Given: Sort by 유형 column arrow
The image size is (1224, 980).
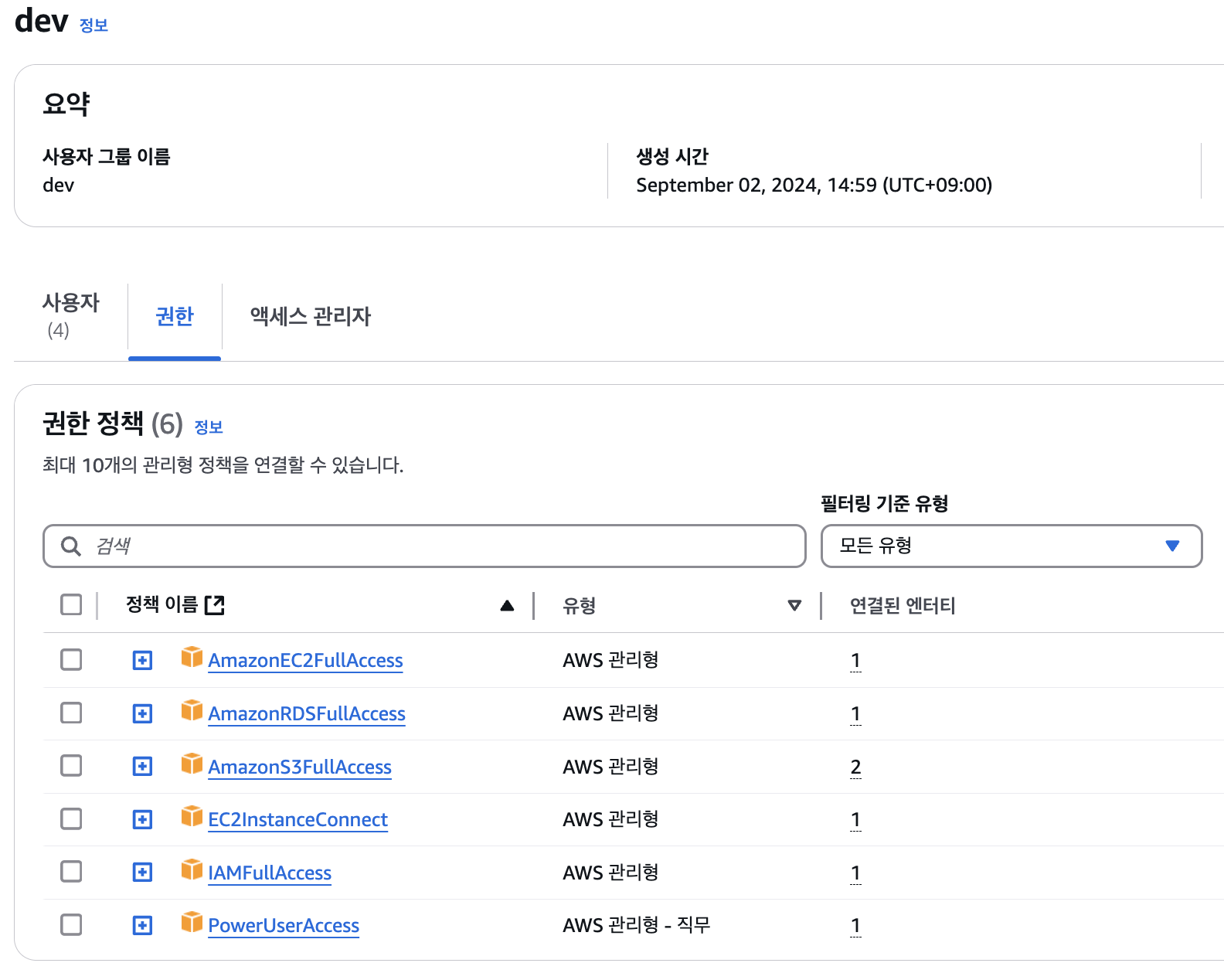Looking at the screenshot, I should tap(794, 605).
